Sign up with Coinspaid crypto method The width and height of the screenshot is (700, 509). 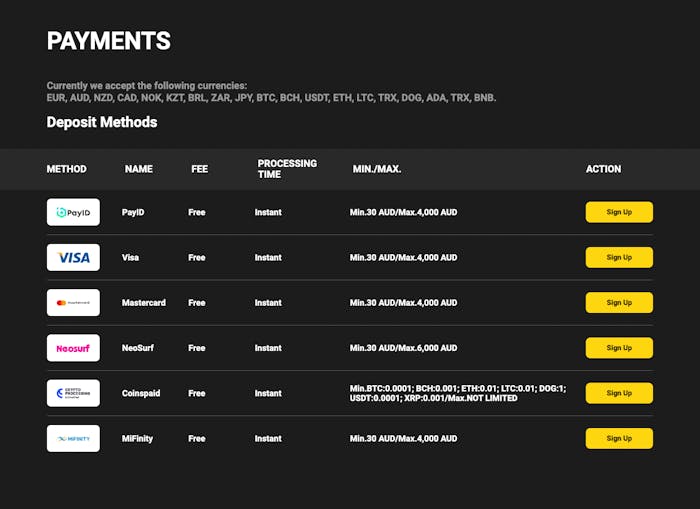619,393
